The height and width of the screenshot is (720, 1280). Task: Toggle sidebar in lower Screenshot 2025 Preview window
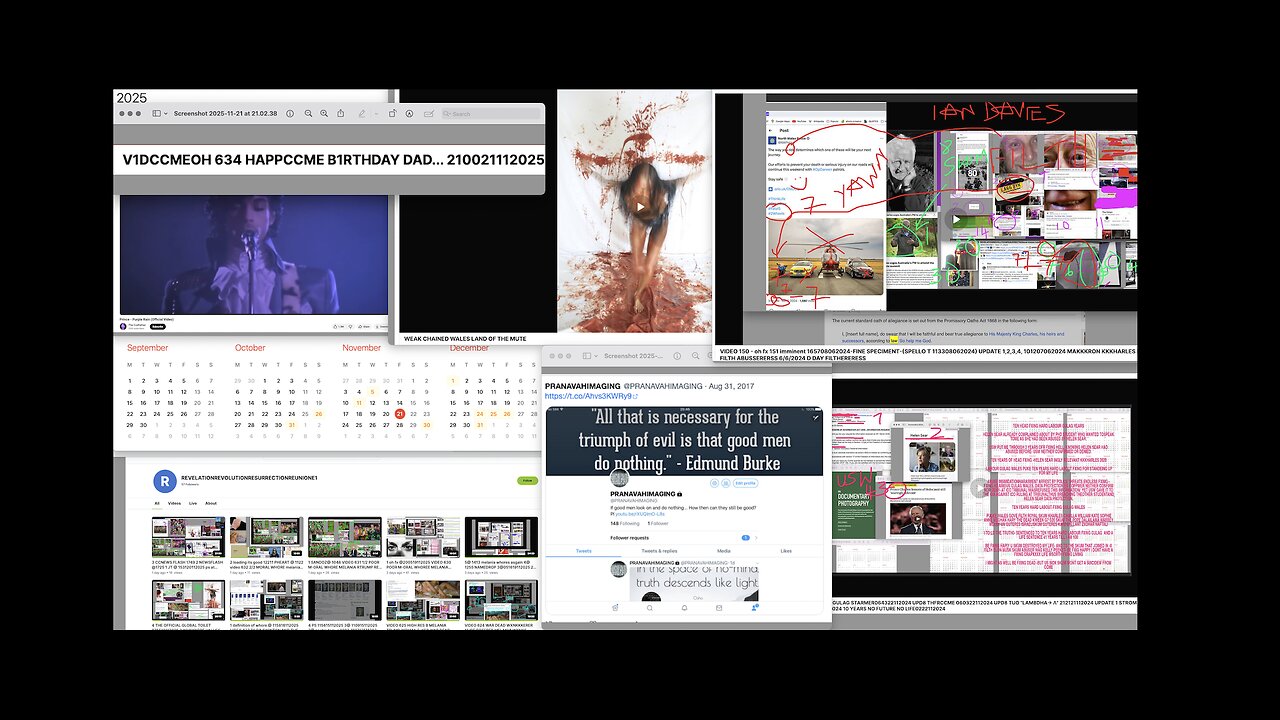pos(587,356)
